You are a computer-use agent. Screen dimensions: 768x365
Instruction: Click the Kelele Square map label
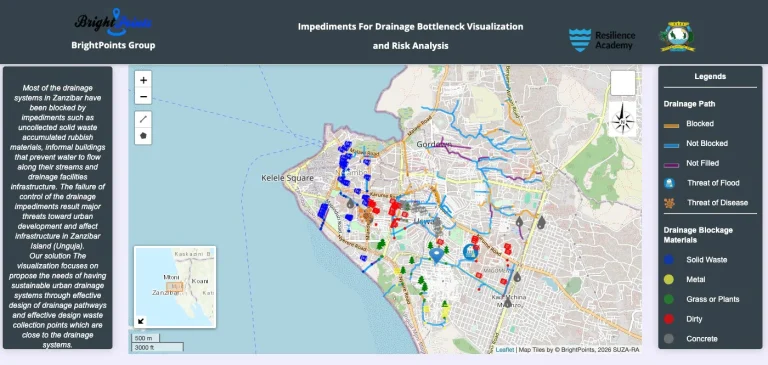point(288,178)
